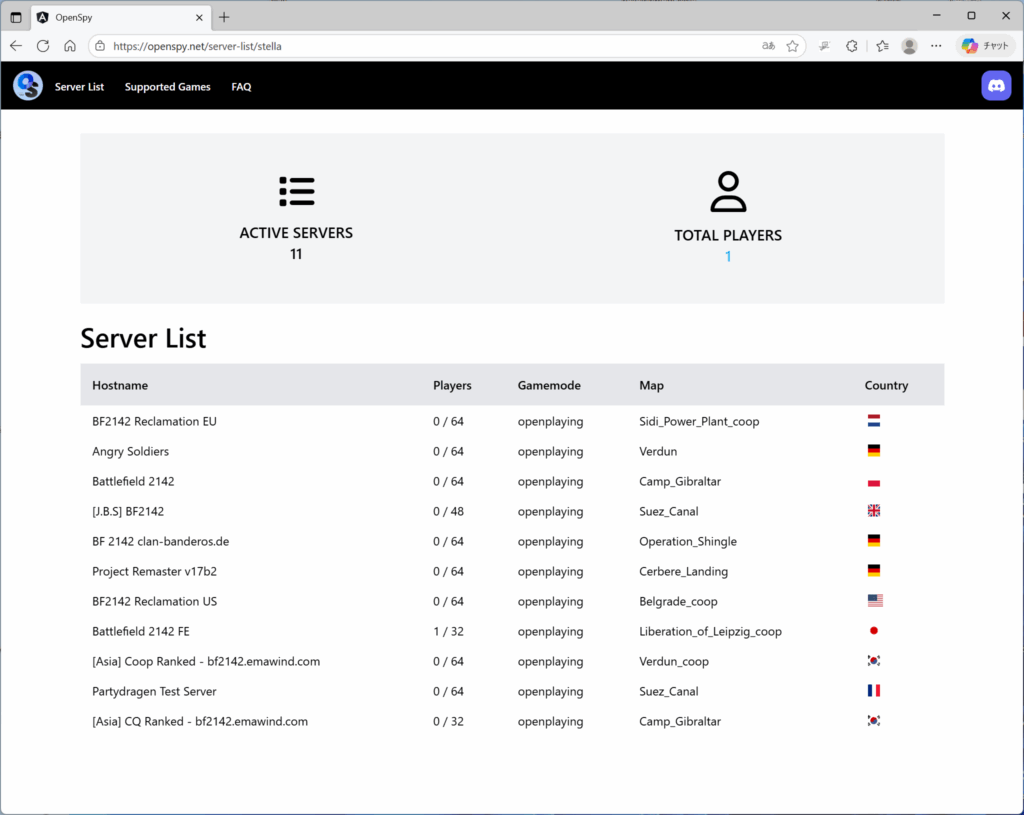
Task: Open the tab actions menu button
Action: (x=16, y=17)
